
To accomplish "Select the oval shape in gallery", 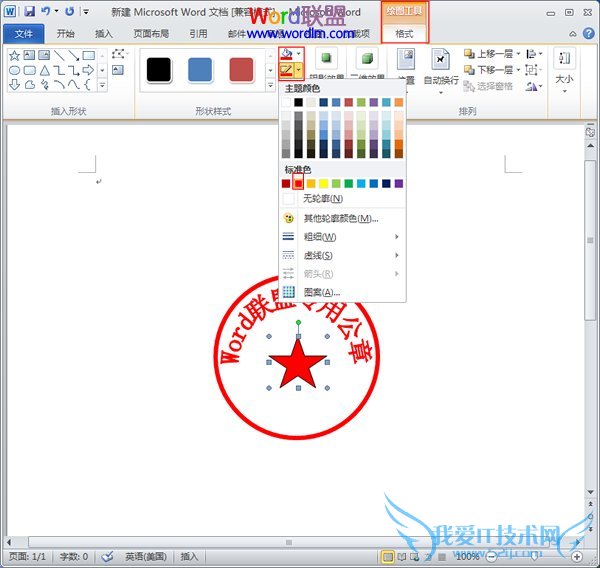I will tap(14, 70).
